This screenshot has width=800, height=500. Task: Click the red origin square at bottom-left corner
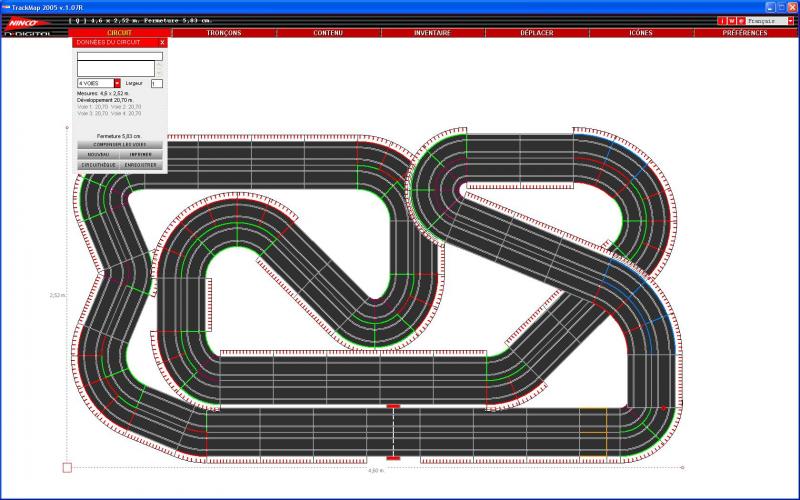click(67, 467)
